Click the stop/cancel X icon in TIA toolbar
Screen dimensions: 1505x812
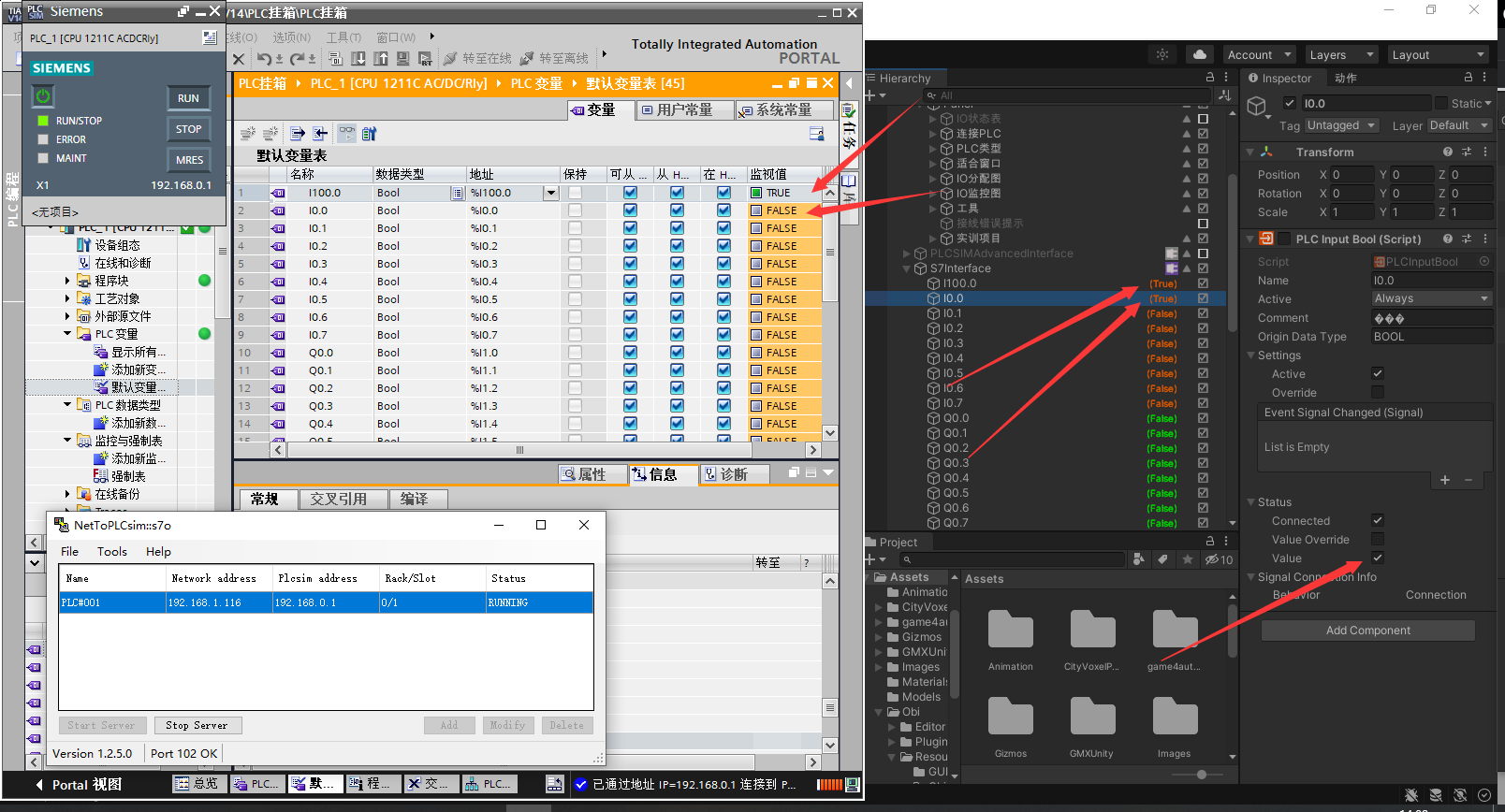239,59
